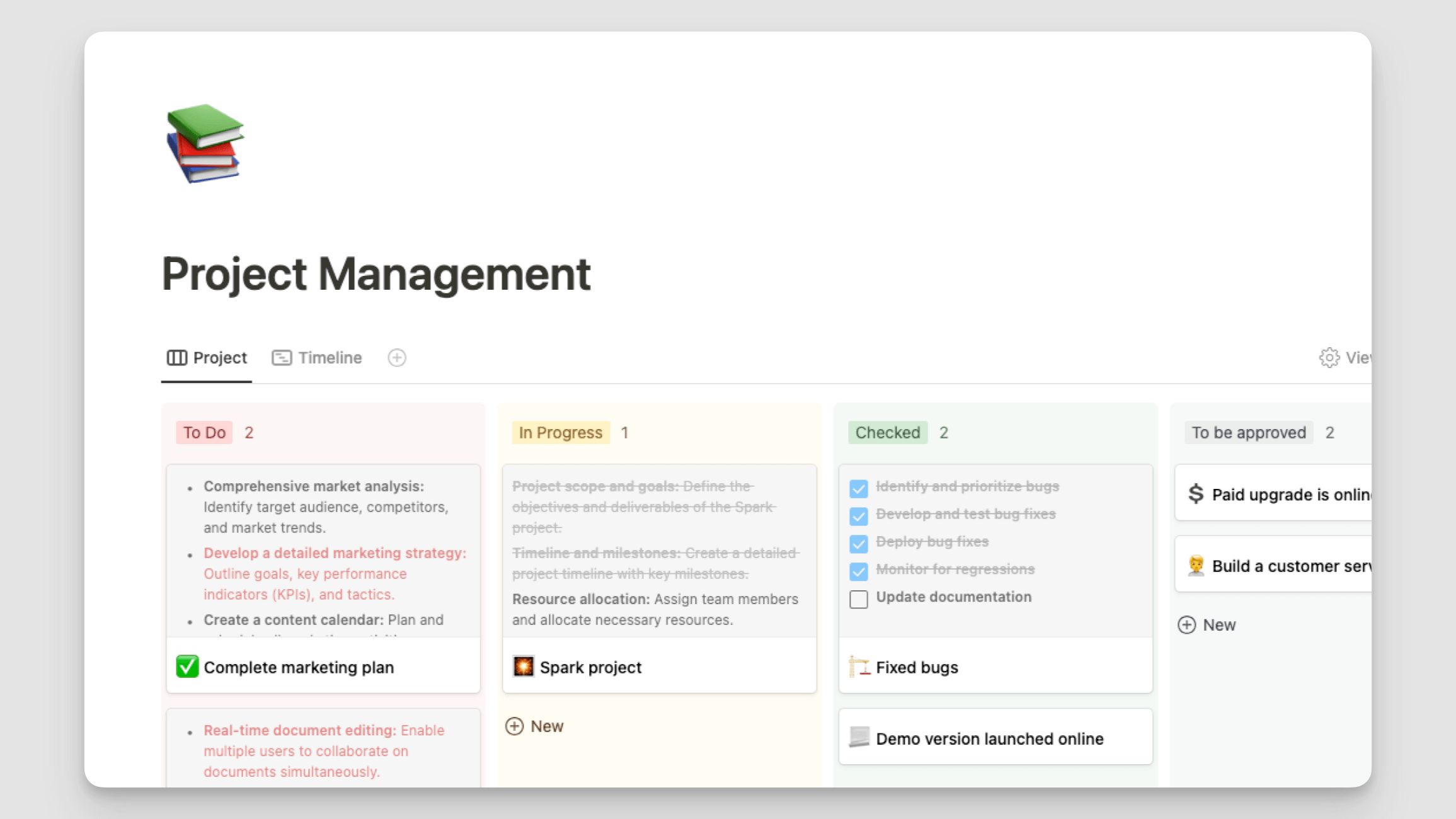1456x819 pixels.
Task: Open Demo version launched online card
Action: tap(989, 738)
